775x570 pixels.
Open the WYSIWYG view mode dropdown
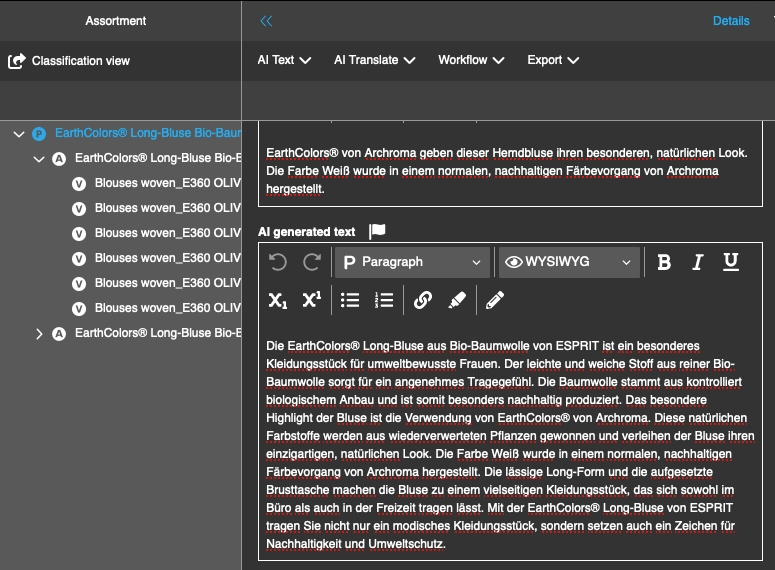568,262
